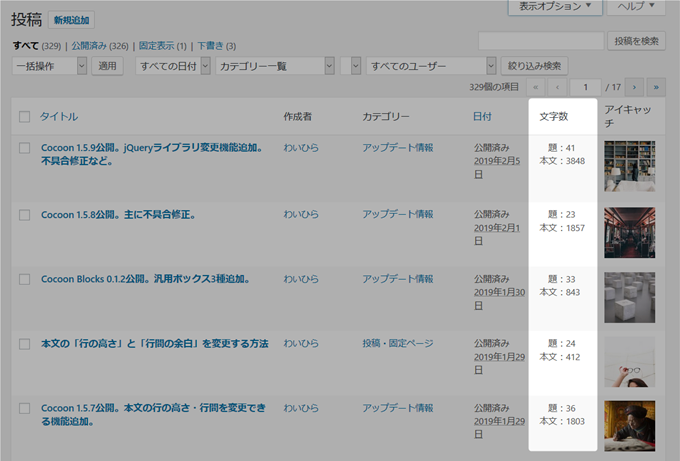Select the Cocoon Blocks 0.1.2 post checkbox
This screenshot has height=461, width=680.
coord(25,279)
